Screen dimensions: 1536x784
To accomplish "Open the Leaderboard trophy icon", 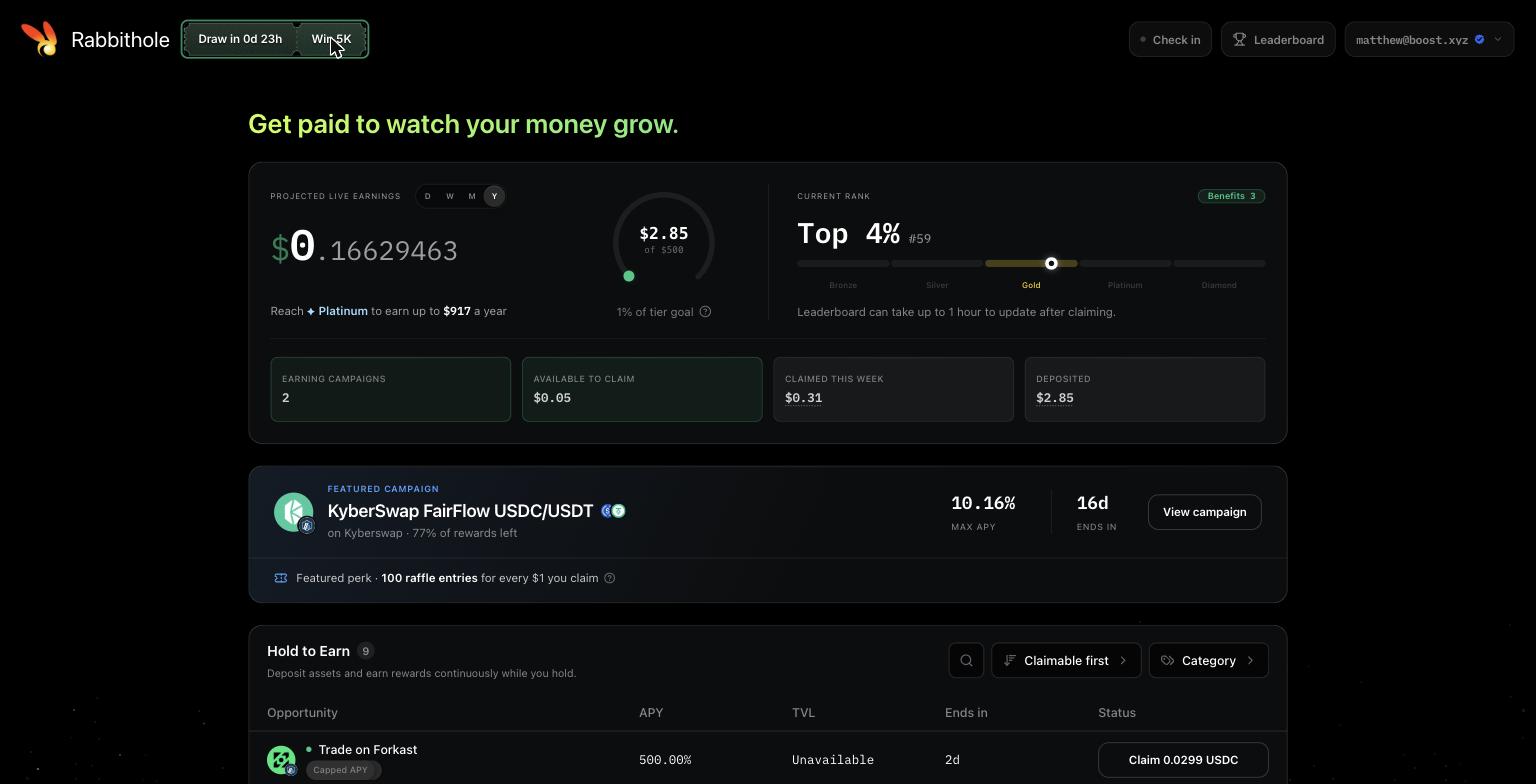I will [1239, 40].
